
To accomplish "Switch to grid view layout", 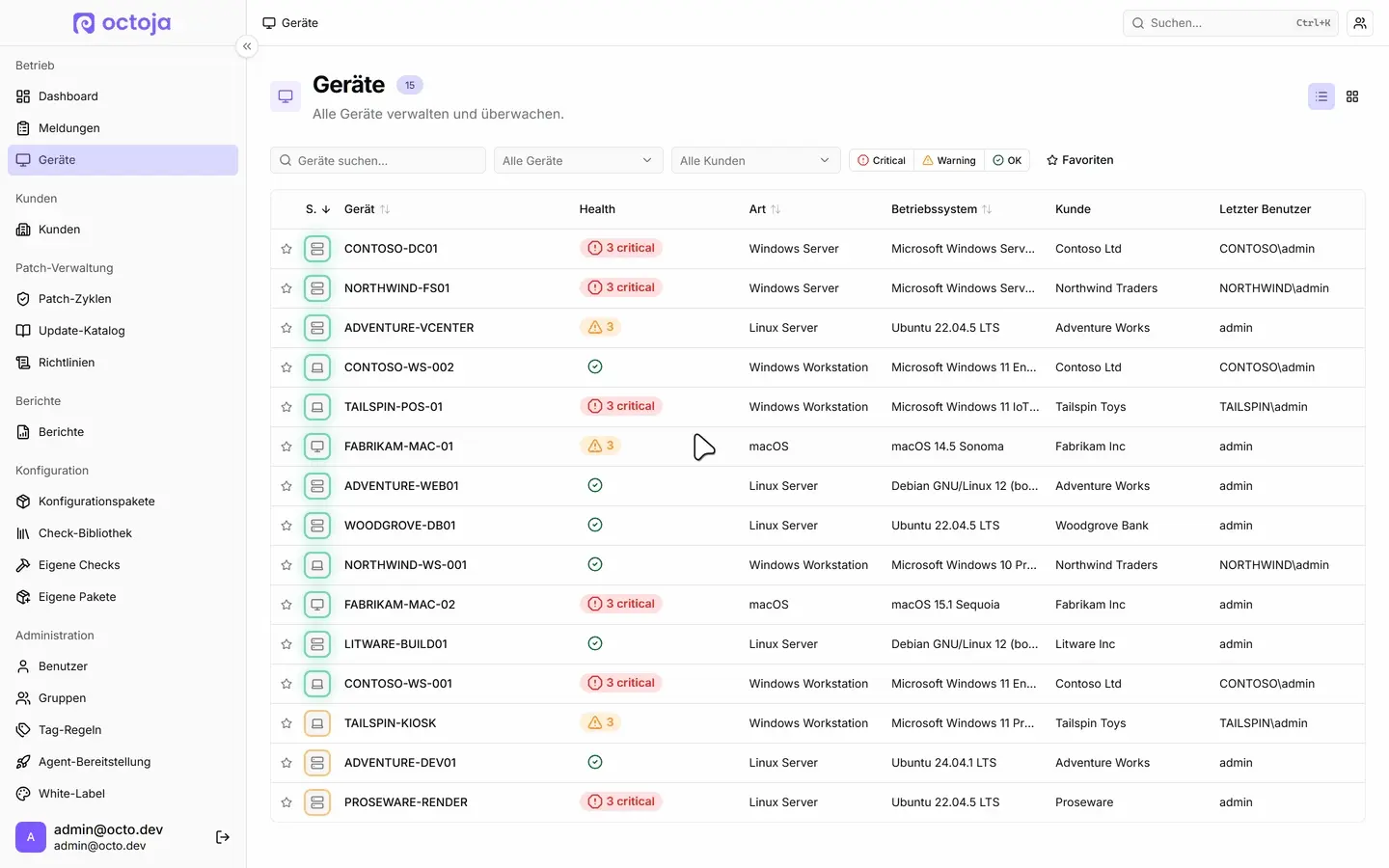I will pyautogui.click(x=1352, y=96).
